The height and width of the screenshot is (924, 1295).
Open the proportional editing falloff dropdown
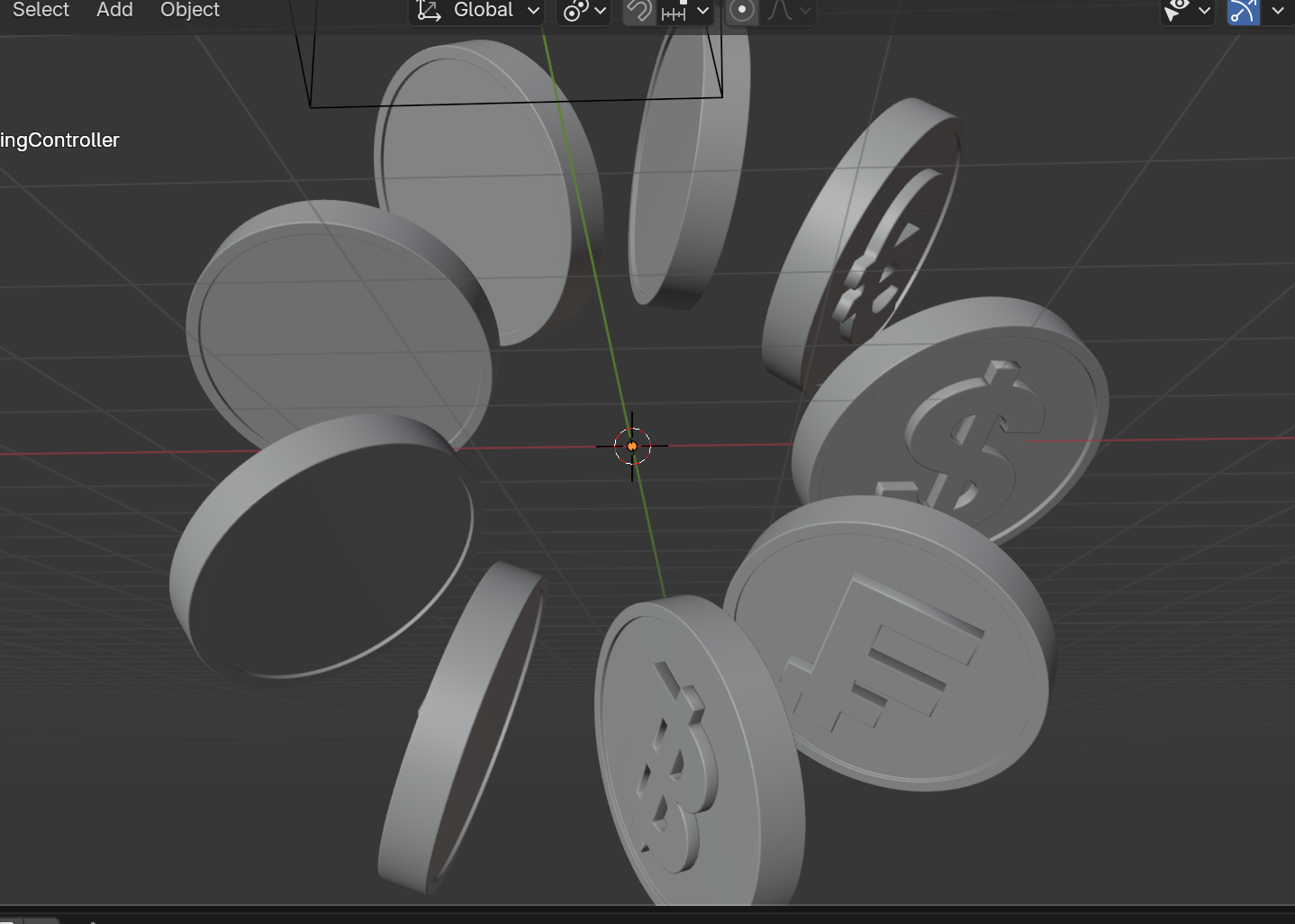[790, 11]
